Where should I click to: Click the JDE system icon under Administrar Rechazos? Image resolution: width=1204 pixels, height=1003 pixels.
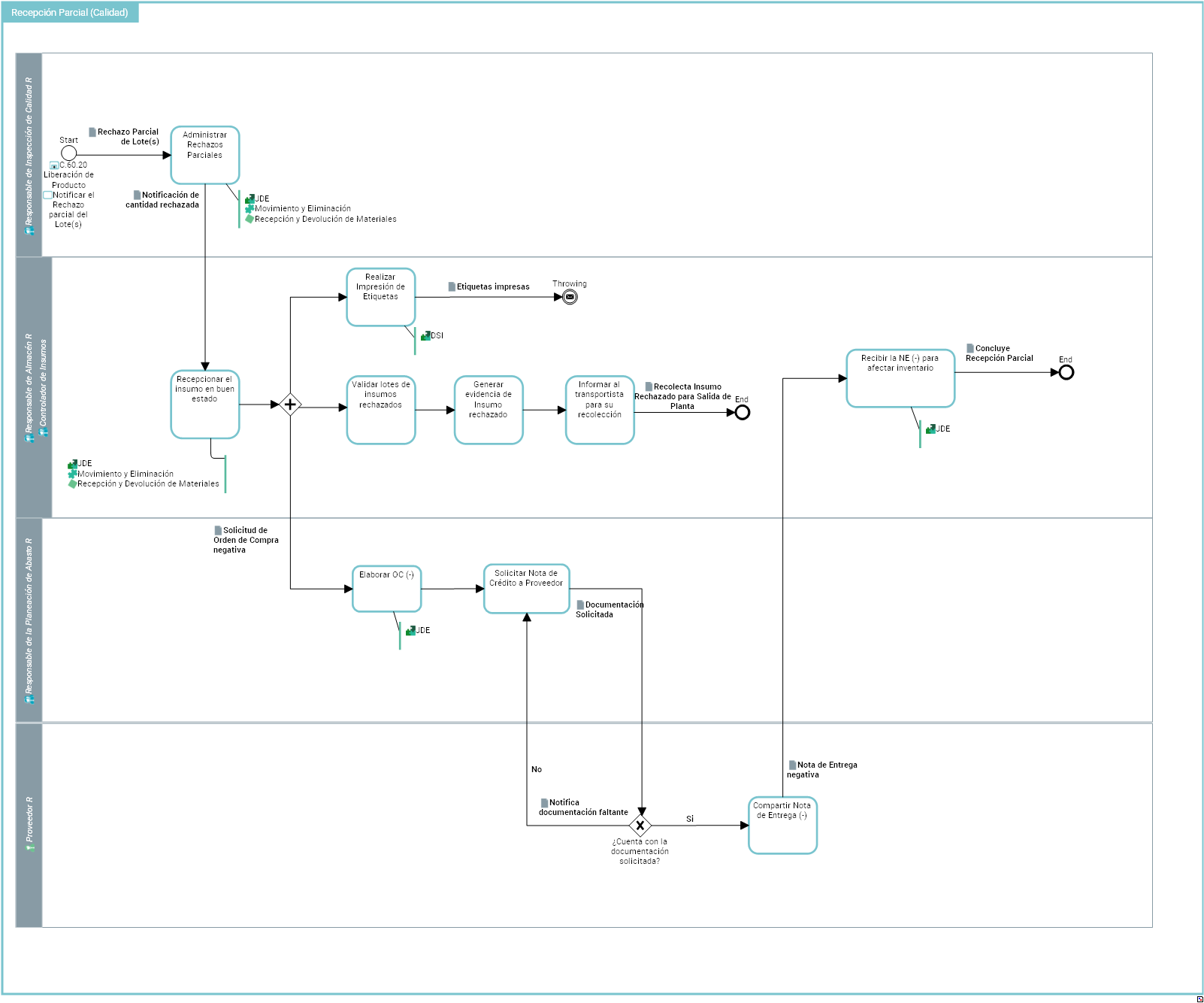pos(250,199)
